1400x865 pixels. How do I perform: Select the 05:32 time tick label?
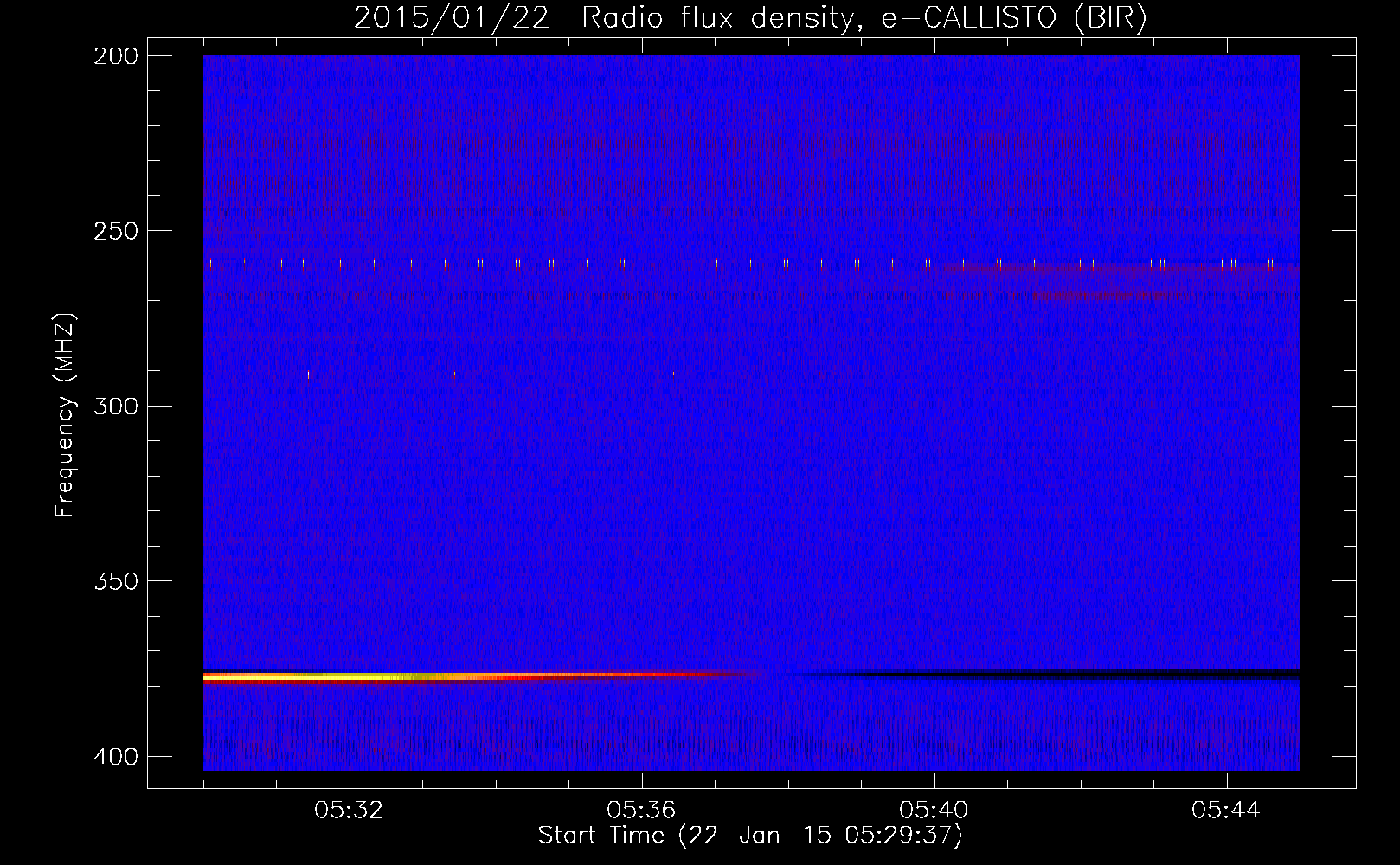click(x=350, y=811)
